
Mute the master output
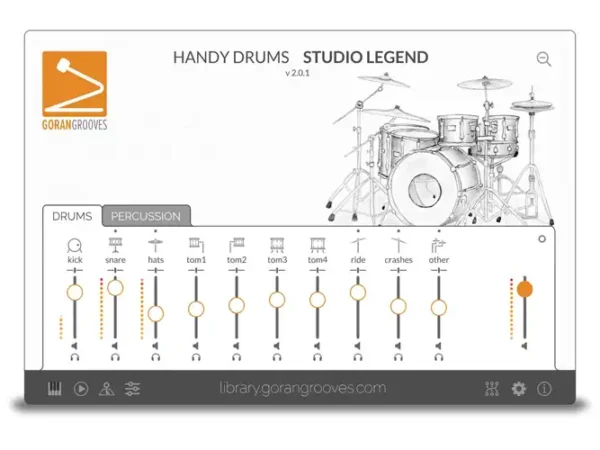click(524, 346)
